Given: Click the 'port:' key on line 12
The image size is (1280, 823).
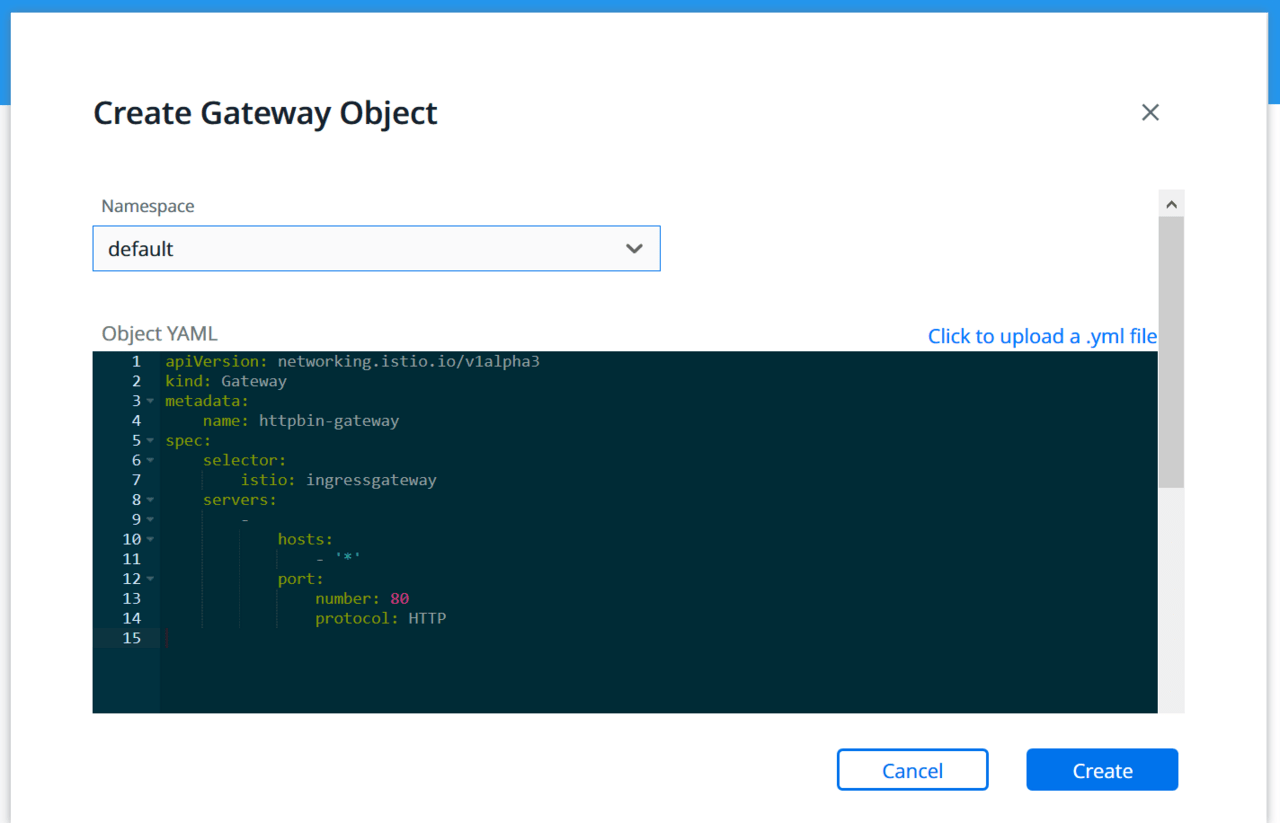Looking at the screenshot, I should [300, 579].
